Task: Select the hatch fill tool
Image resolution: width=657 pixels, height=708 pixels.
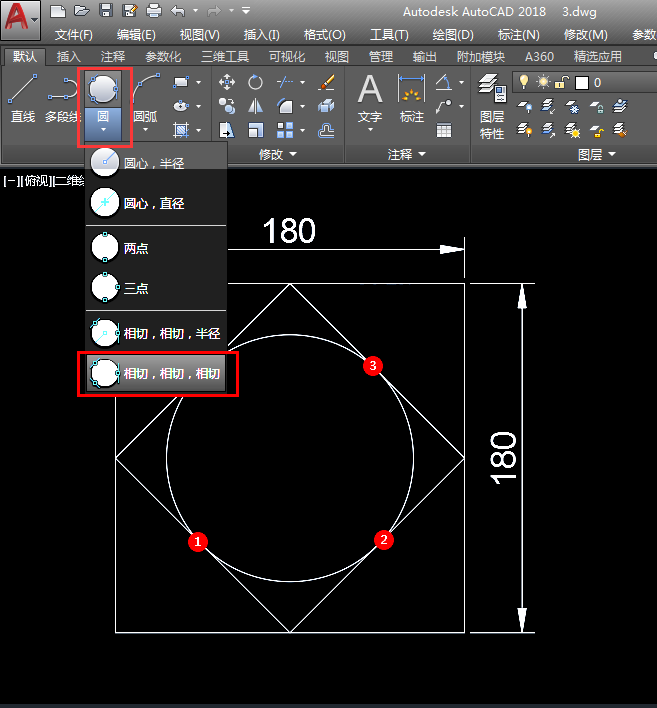Action: 181,130
